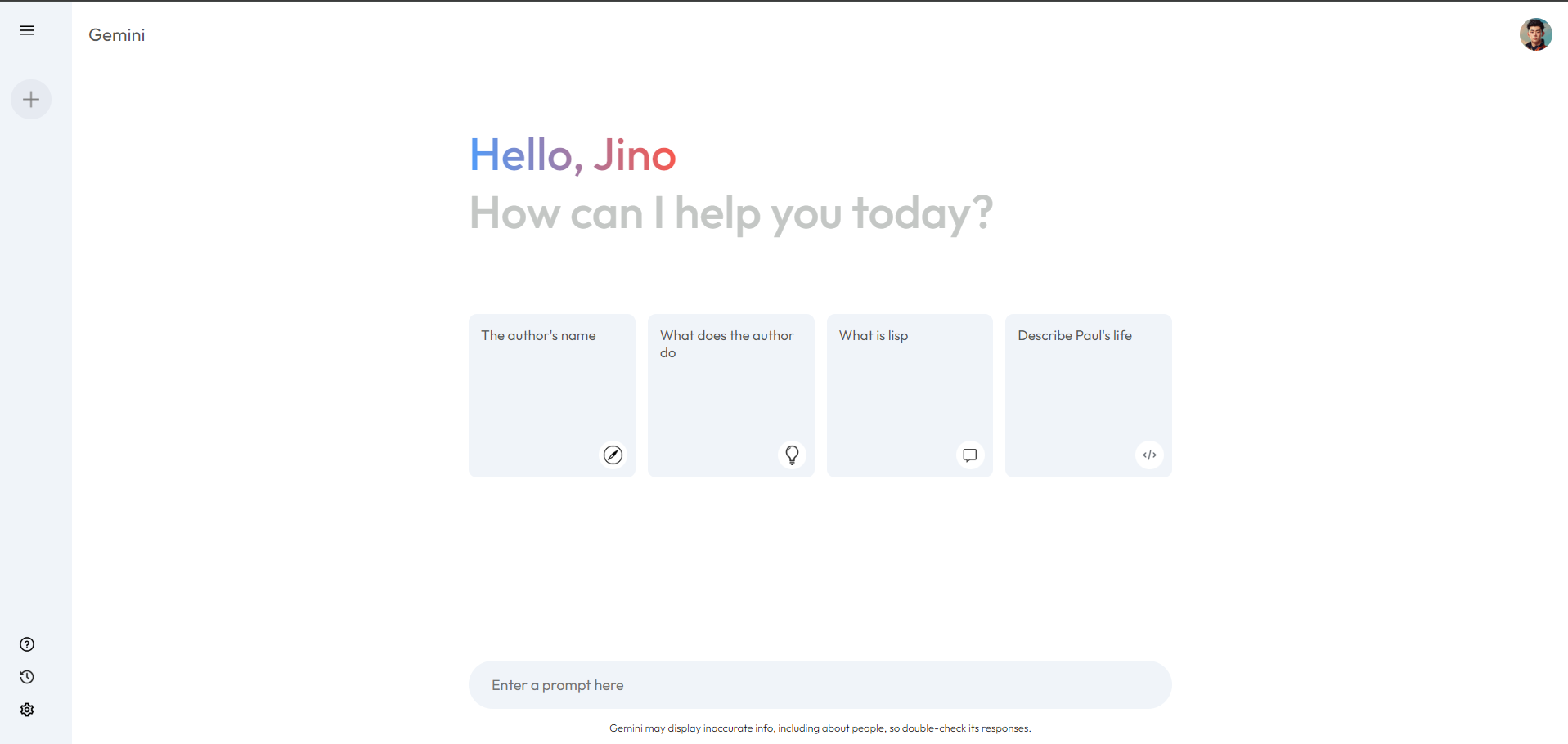Image resolution: width=1568 pixels, height=744 pixels.
Task: Select "What does the author do" card
Action: pyautogui.click(x=731, y=396)
